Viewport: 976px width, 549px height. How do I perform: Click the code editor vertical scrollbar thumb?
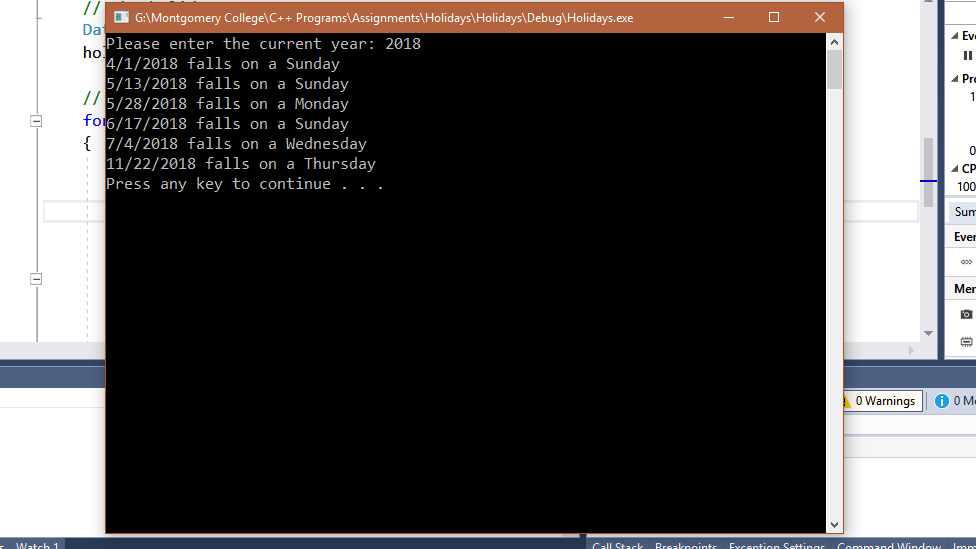click(x=929, y=172)
